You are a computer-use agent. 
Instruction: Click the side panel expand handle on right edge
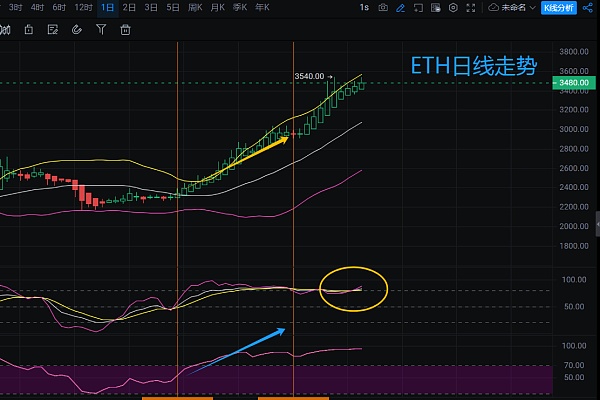598,224
